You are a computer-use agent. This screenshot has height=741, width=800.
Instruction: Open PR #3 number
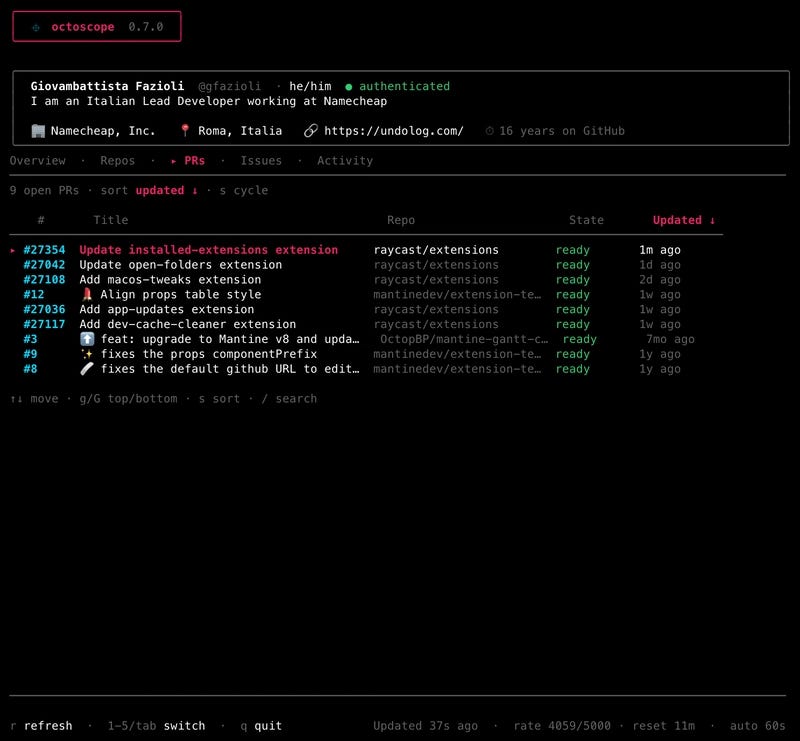click(x=30, y=339)
